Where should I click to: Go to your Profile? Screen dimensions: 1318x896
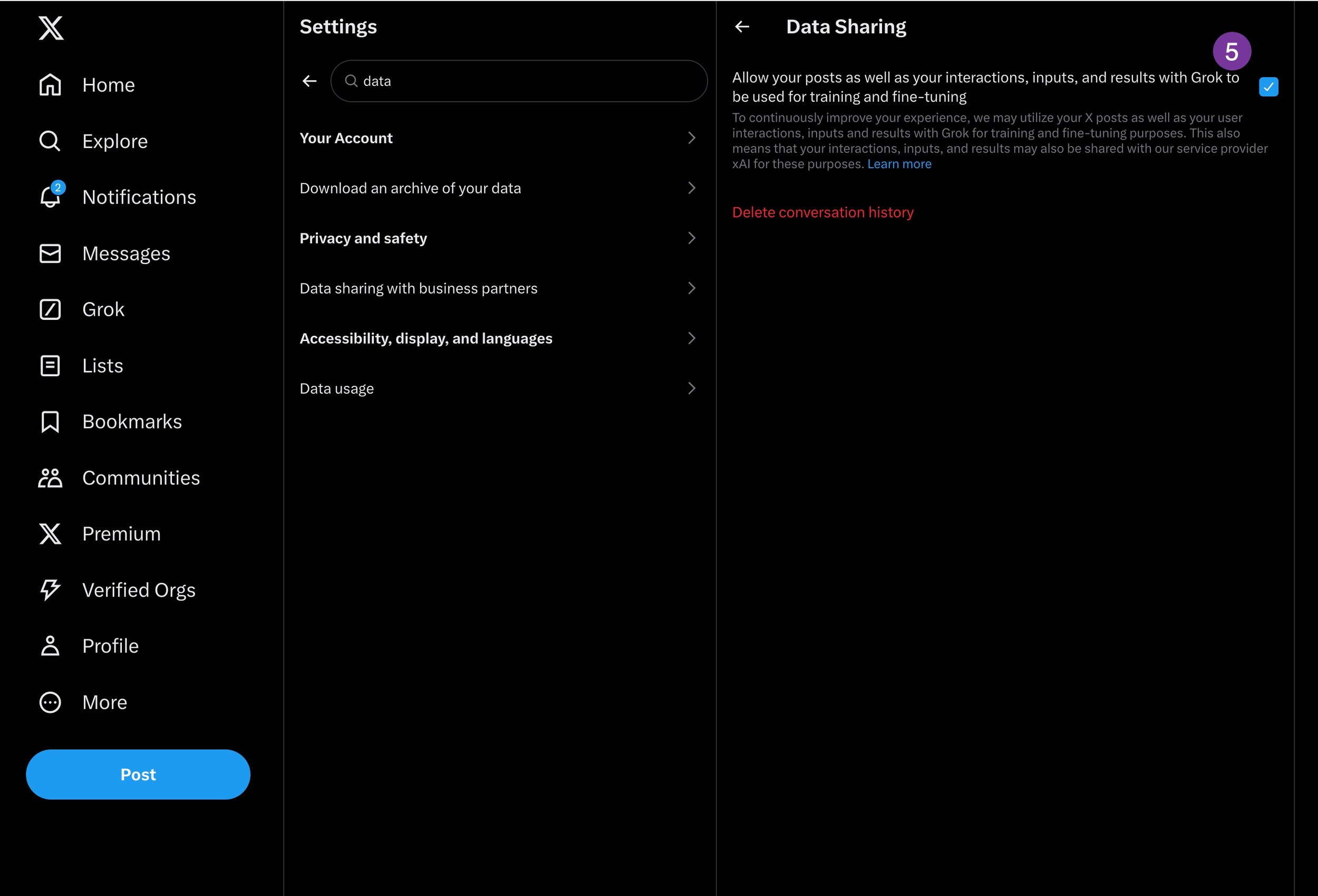[111, 646]
